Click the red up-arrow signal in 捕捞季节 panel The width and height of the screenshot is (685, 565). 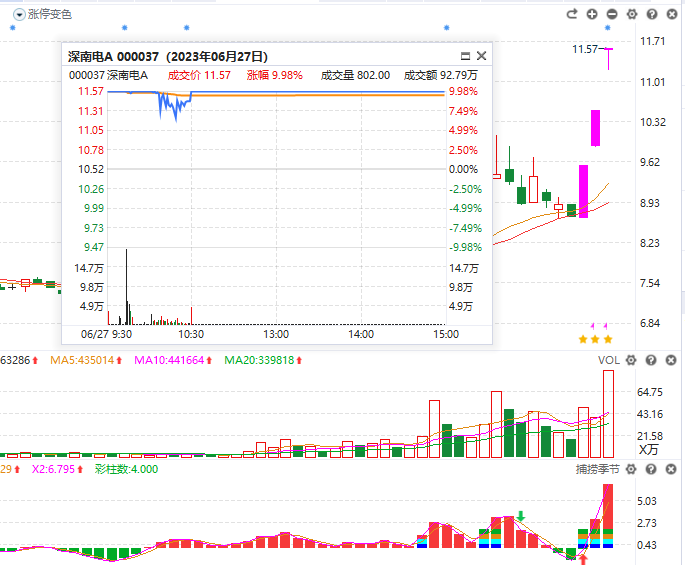[x=583, y=560]
